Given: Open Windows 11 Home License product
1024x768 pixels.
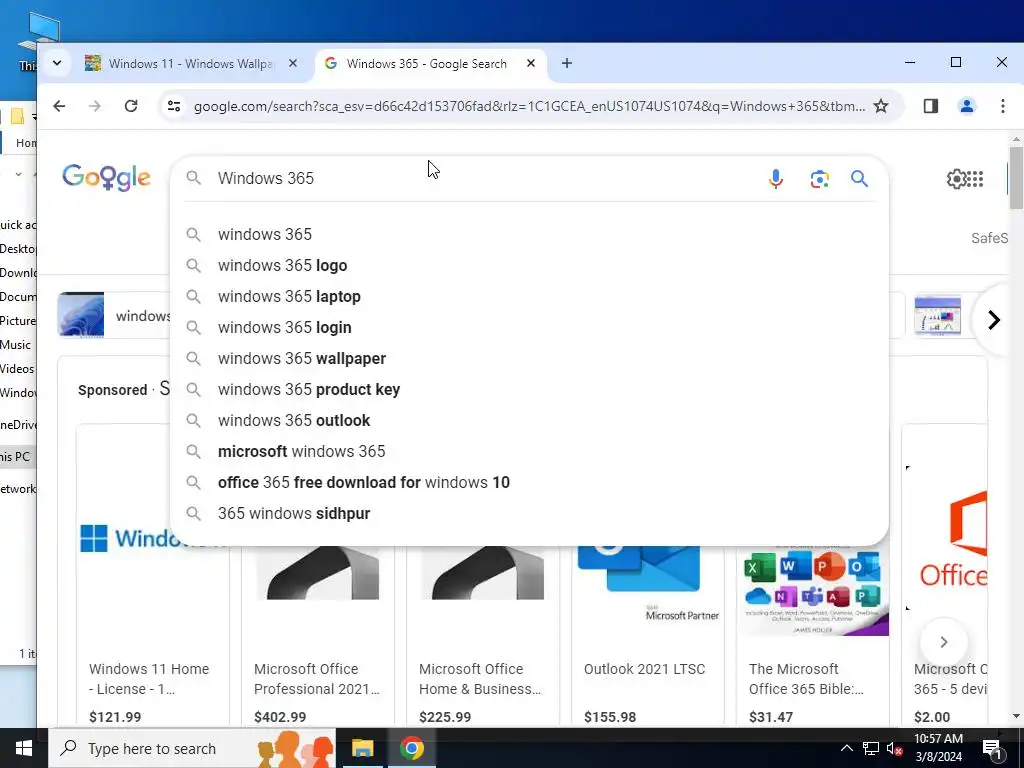Looking at the screenshot, I should pos(149,679).
